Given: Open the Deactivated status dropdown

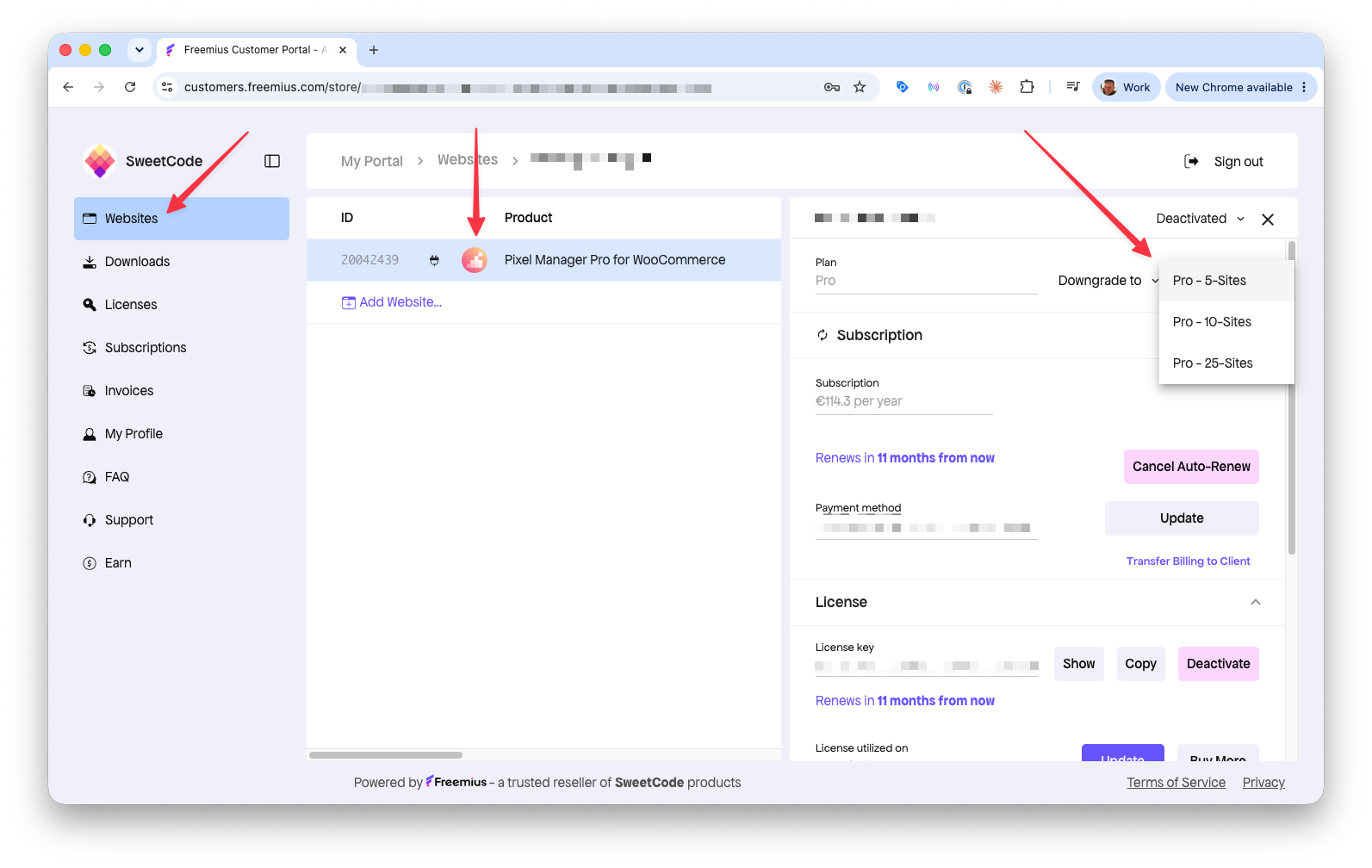Looking at the screenshot, I should tap(1200, 219).
